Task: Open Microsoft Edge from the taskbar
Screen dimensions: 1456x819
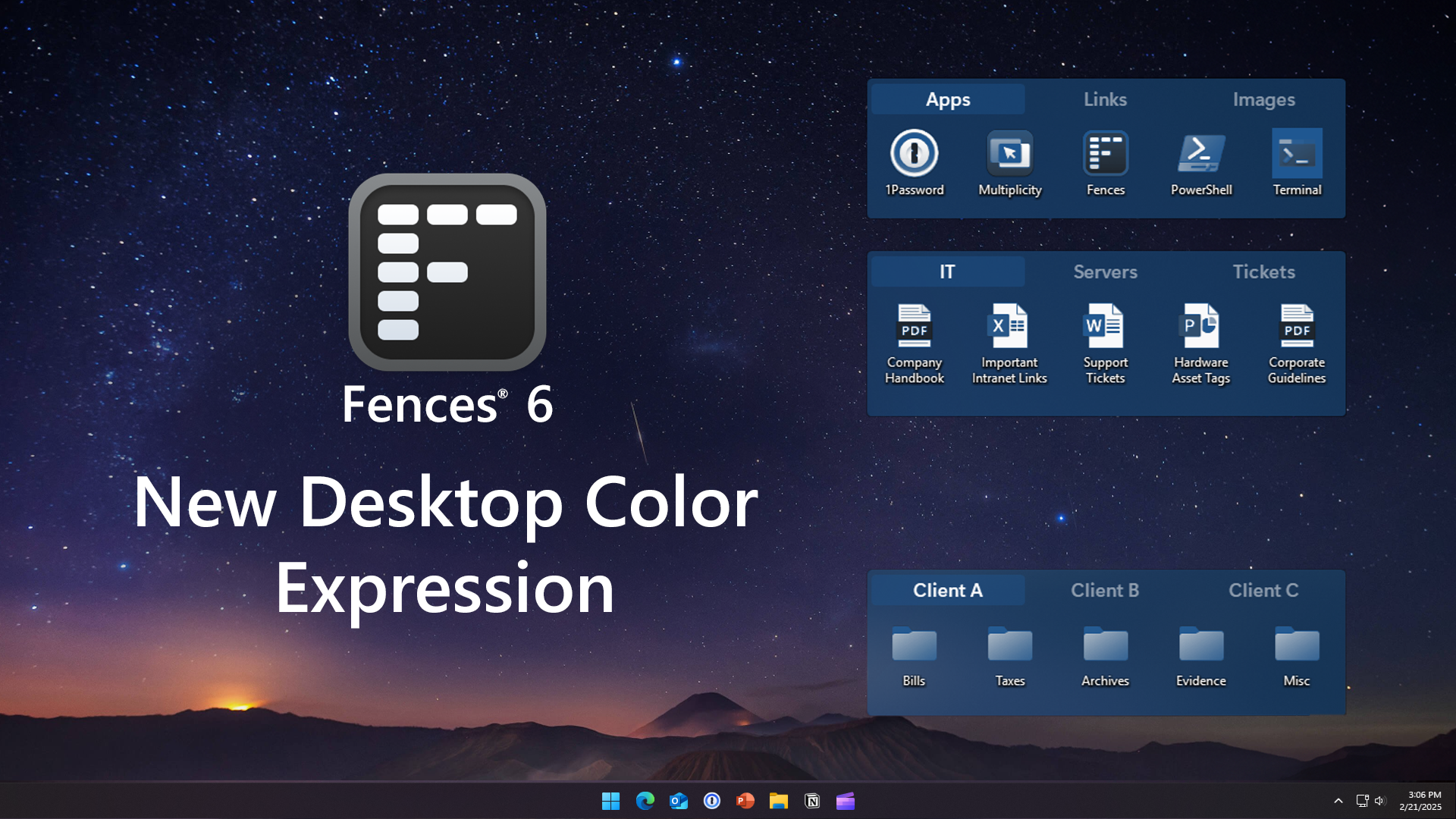Action: pyautogui.click(x=645, y=801)
